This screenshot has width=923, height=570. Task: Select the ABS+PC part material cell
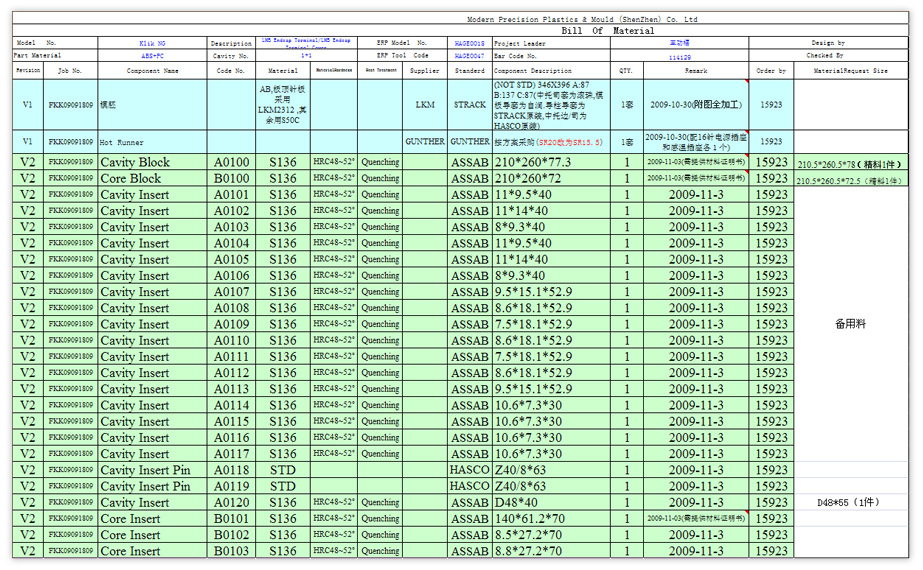153,56
